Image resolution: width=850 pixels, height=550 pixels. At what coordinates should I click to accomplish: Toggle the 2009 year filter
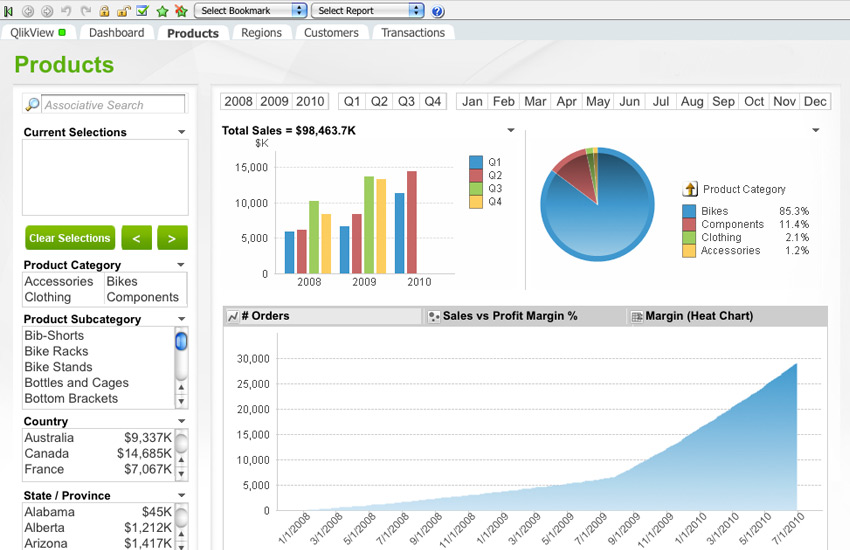coord(274,101)
